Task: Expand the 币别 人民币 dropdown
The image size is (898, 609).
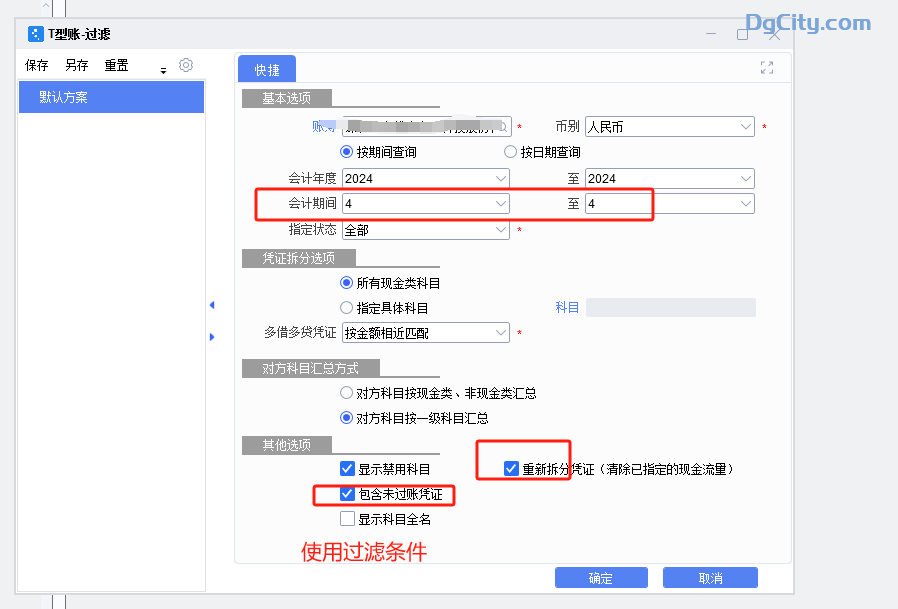Action: [745, 127]
